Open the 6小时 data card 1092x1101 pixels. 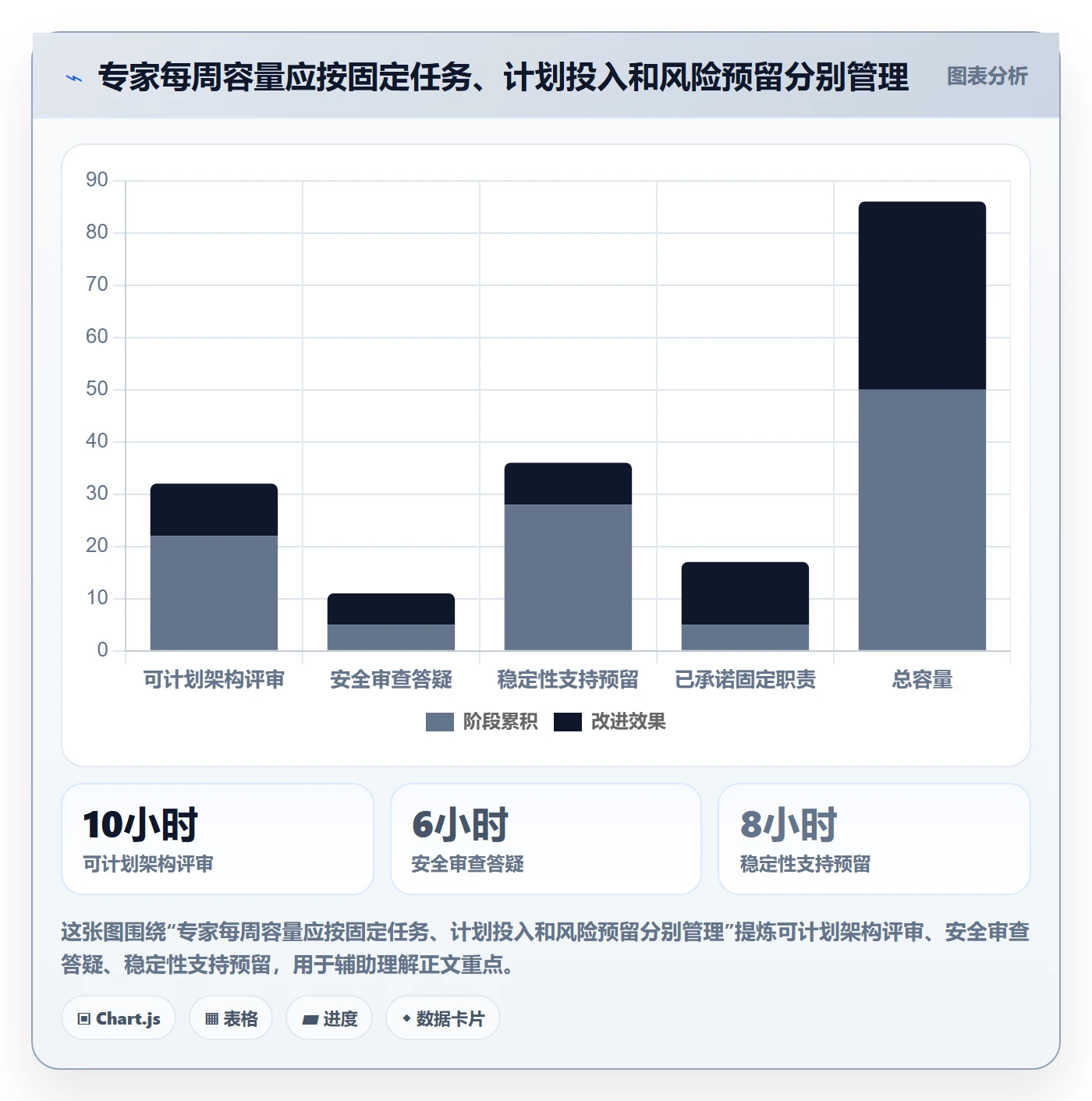point(546,839)
